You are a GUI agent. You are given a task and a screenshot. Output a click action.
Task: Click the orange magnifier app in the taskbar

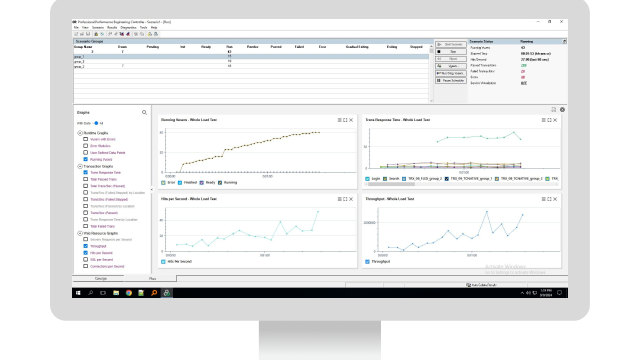[154, 293]
